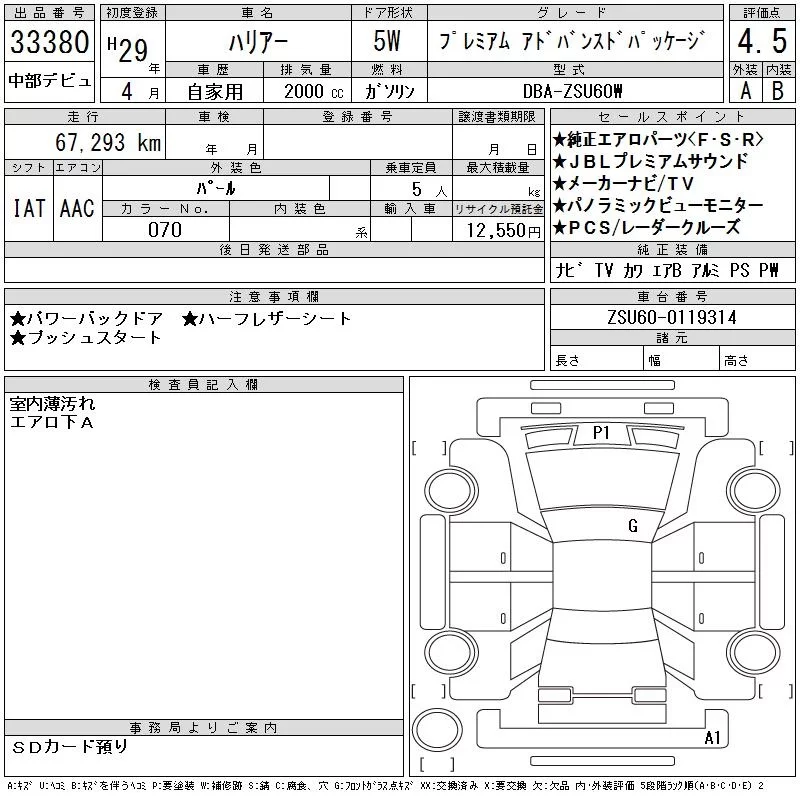Click the note パワーバックドア
Viewport: 800px width, 800px height.
[86, 319]
